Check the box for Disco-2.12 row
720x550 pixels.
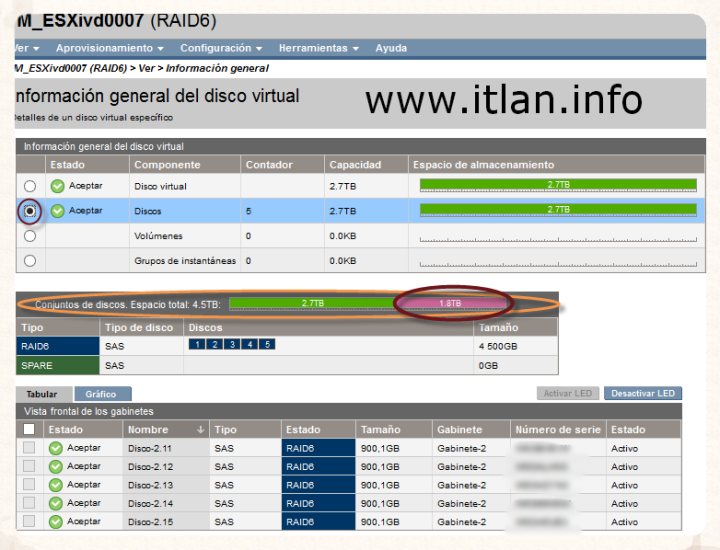[x=30, y=467]
